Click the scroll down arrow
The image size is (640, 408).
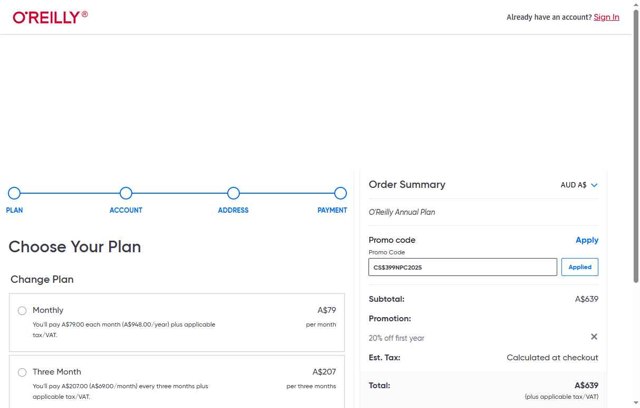636,404
